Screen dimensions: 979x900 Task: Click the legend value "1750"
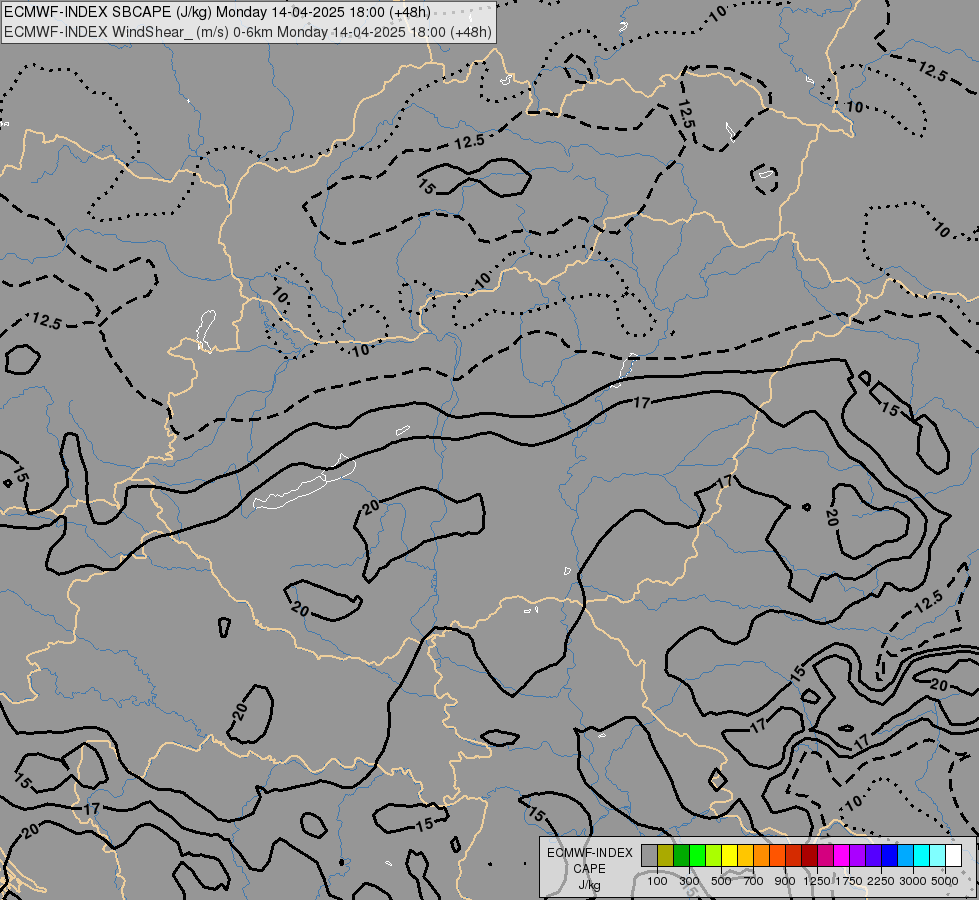click(849, 881)
